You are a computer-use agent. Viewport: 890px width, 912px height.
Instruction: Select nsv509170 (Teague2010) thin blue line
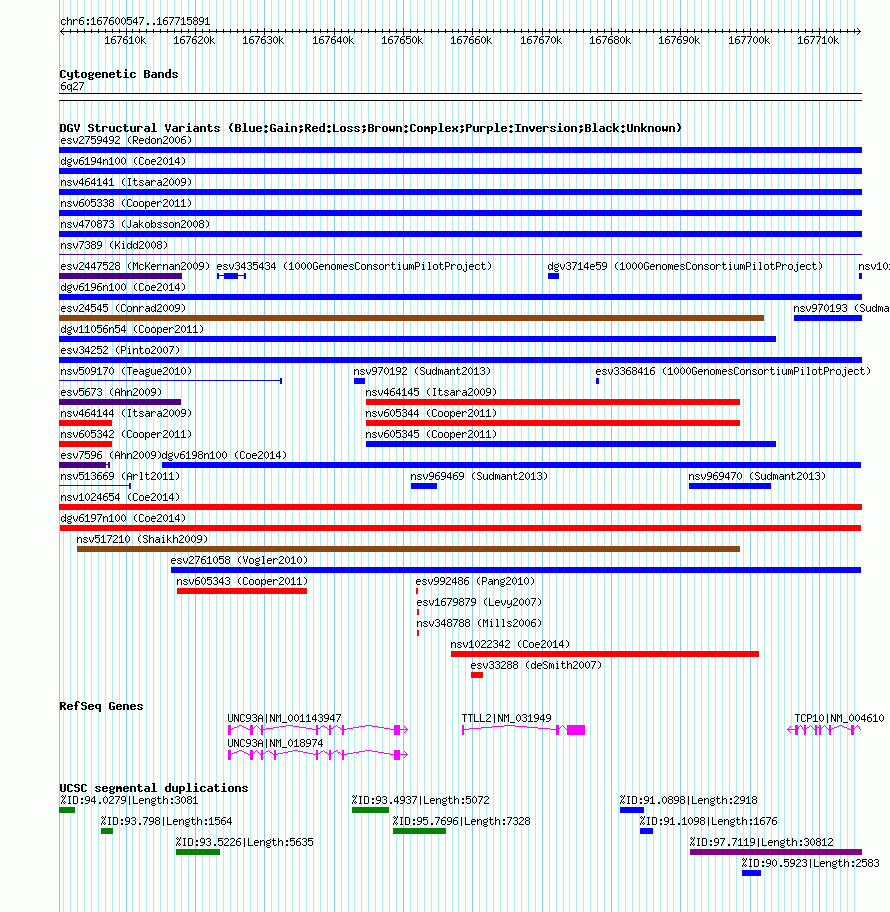(170, 381)
